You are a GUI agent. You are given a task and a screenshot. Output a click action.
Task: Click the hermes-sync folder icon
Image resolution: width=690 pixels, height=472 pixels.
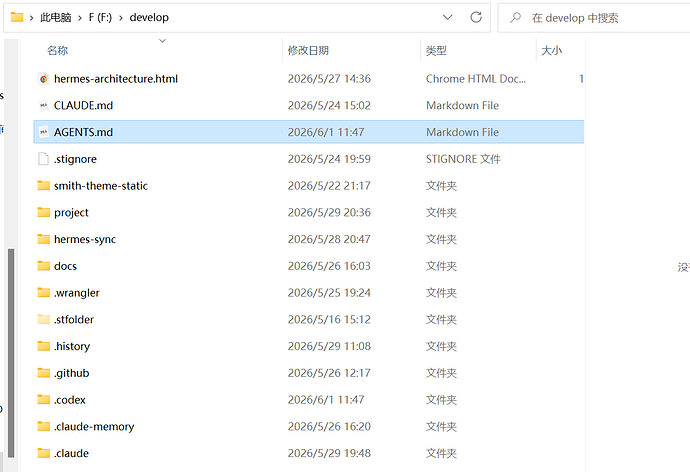(x=43, y=239)
